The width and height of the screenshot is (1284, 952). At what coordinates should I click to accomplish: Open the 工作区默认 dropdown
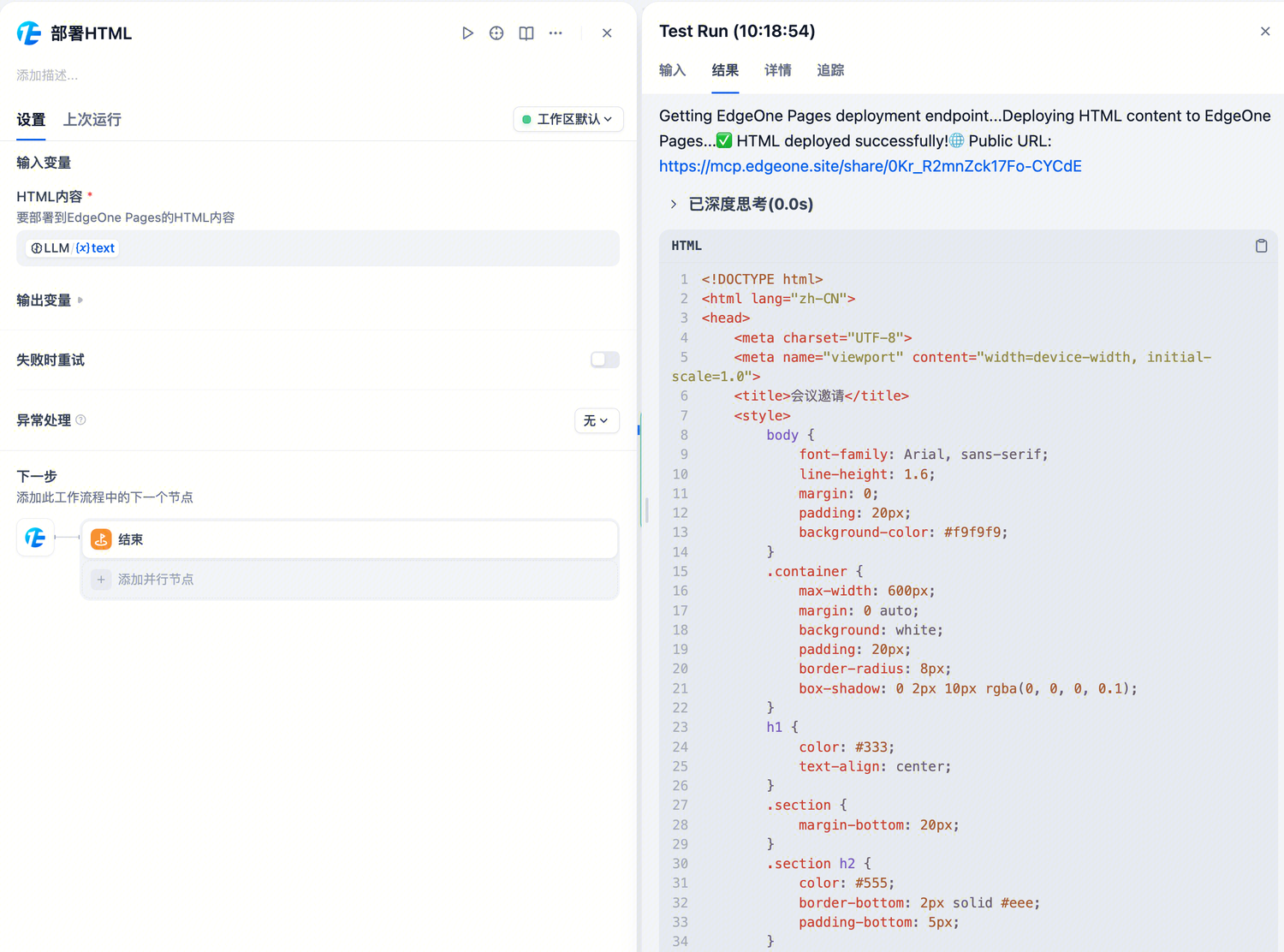pos(568,119)
